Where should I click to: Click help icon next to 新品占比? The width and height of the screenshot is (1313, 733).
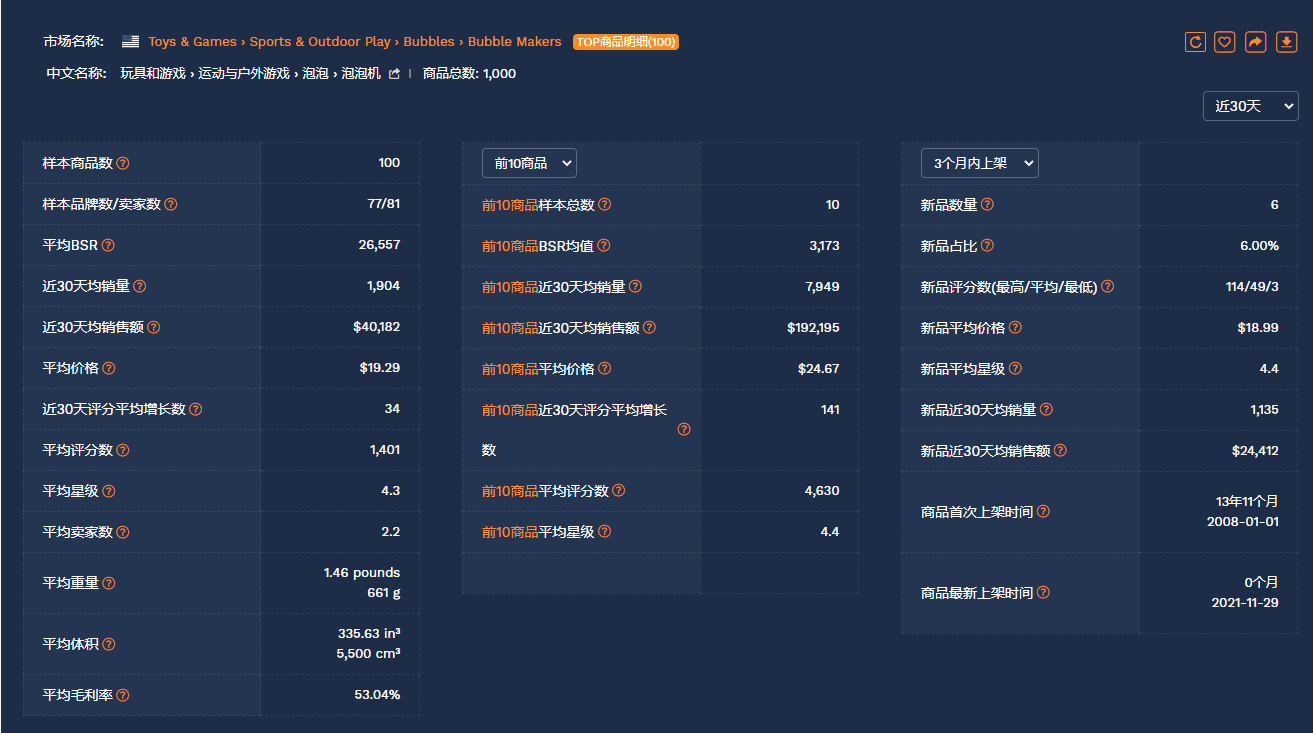point(988,246)
